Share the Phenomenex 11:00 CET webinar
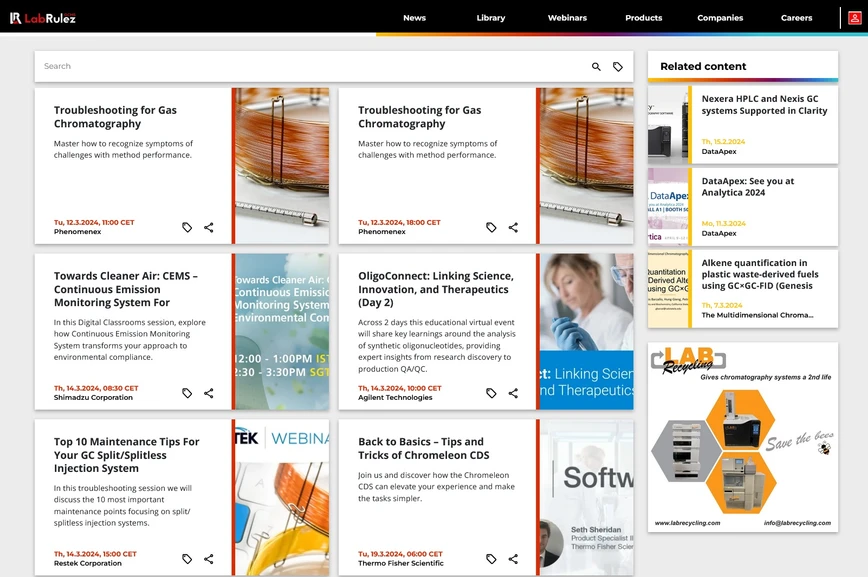Viewport: 868px width, 577px height. (209, 227)
